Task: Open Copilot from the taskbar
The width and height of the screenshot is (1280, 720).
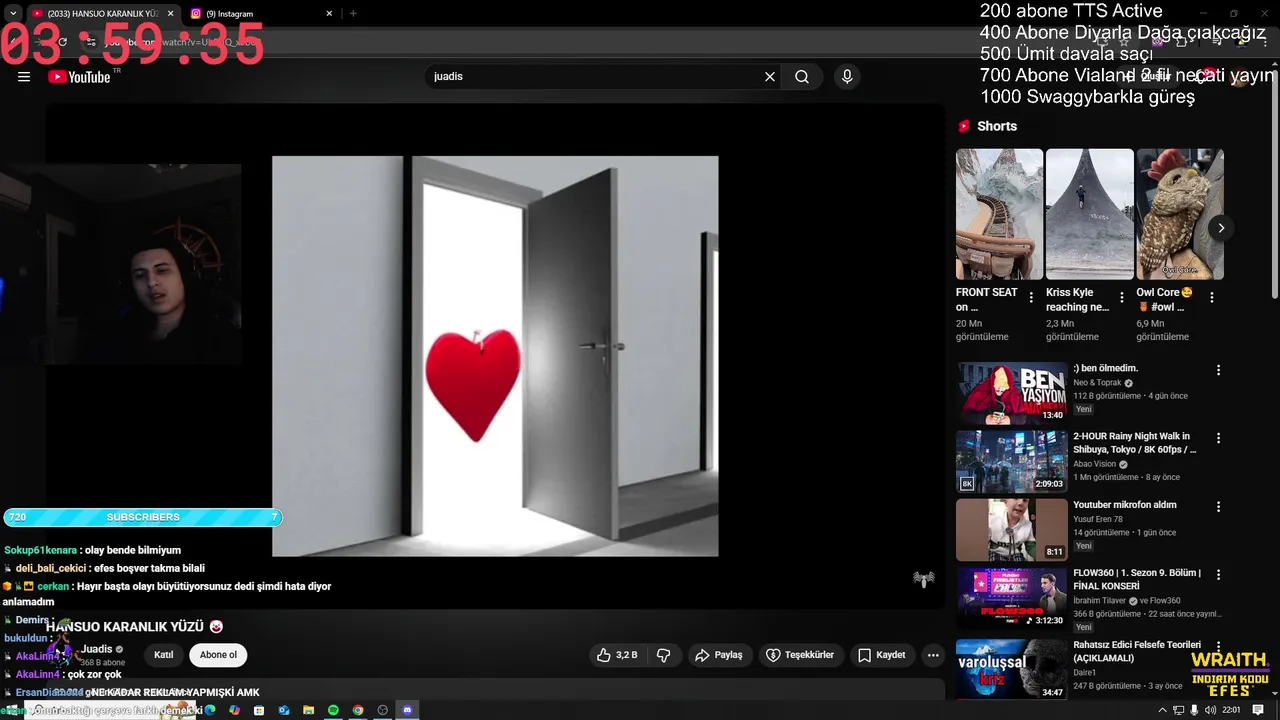Action: point(235,710)
